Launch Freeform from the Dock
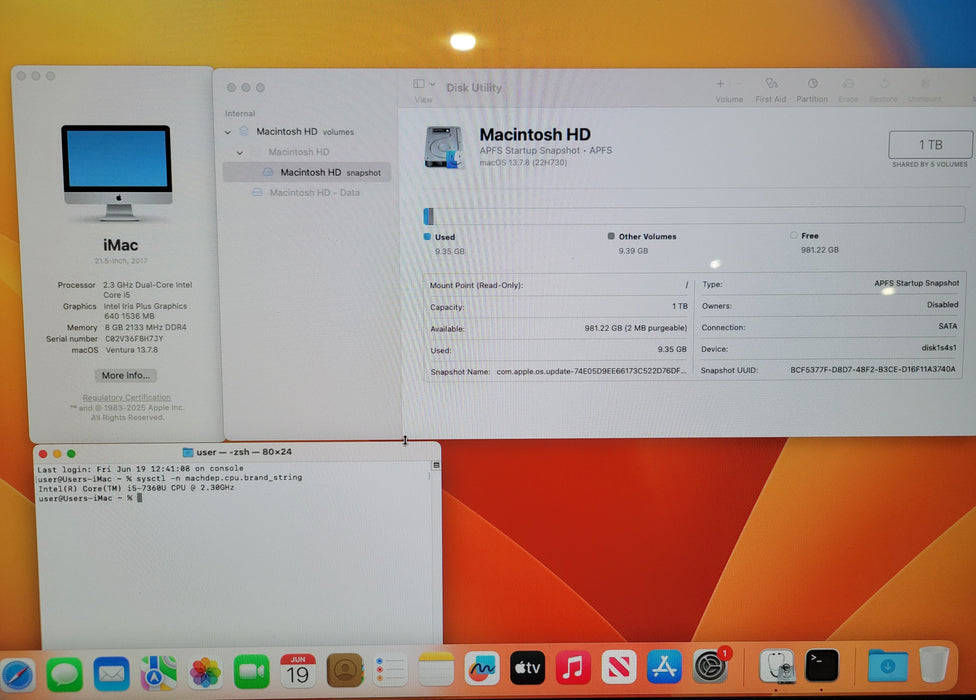This screenshot has width=976, height=700. [x=482, y=669]
